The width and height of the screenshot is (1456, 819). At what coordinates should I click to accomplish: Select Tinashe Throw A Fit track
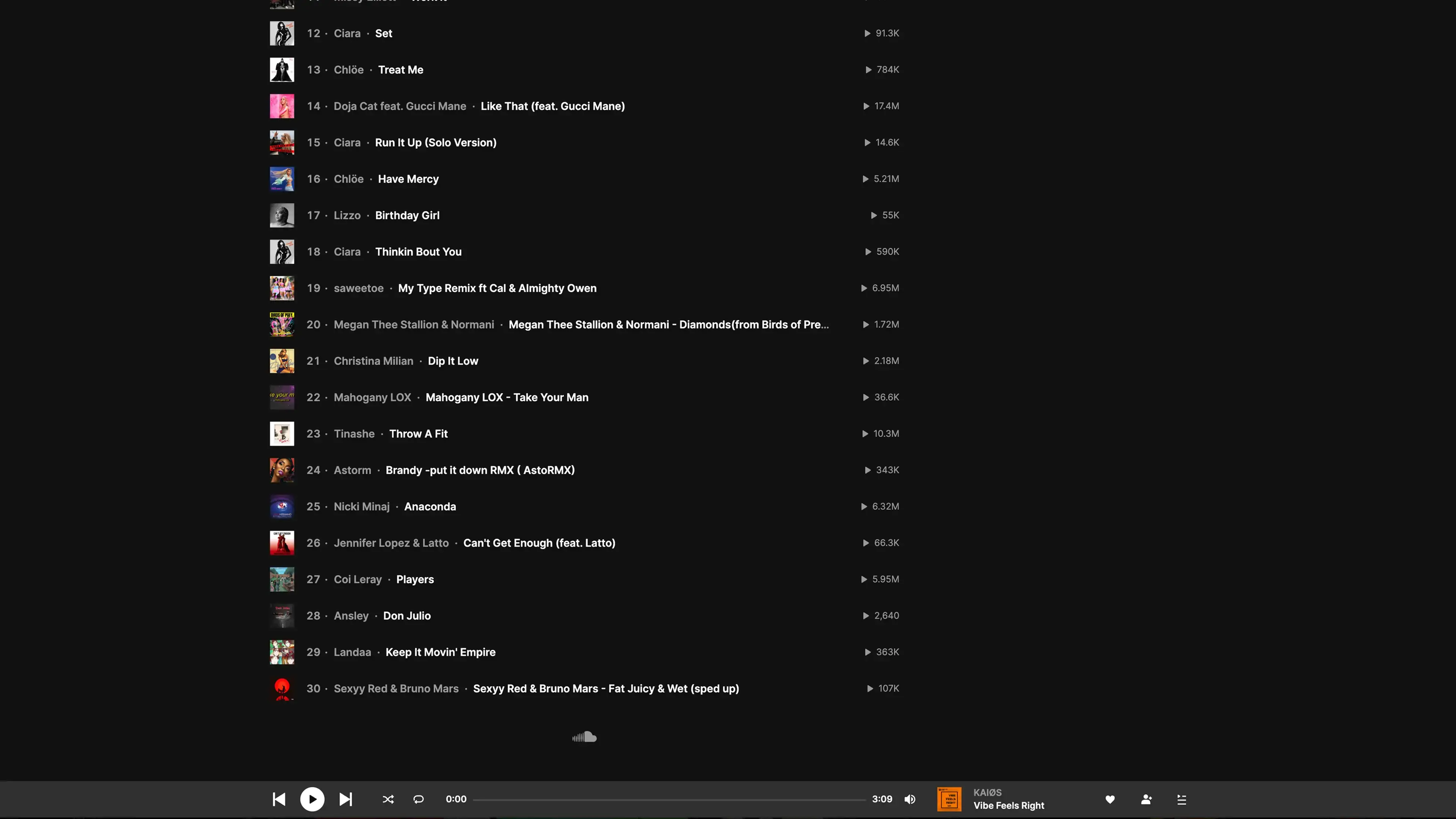click(x=418, y=433)
